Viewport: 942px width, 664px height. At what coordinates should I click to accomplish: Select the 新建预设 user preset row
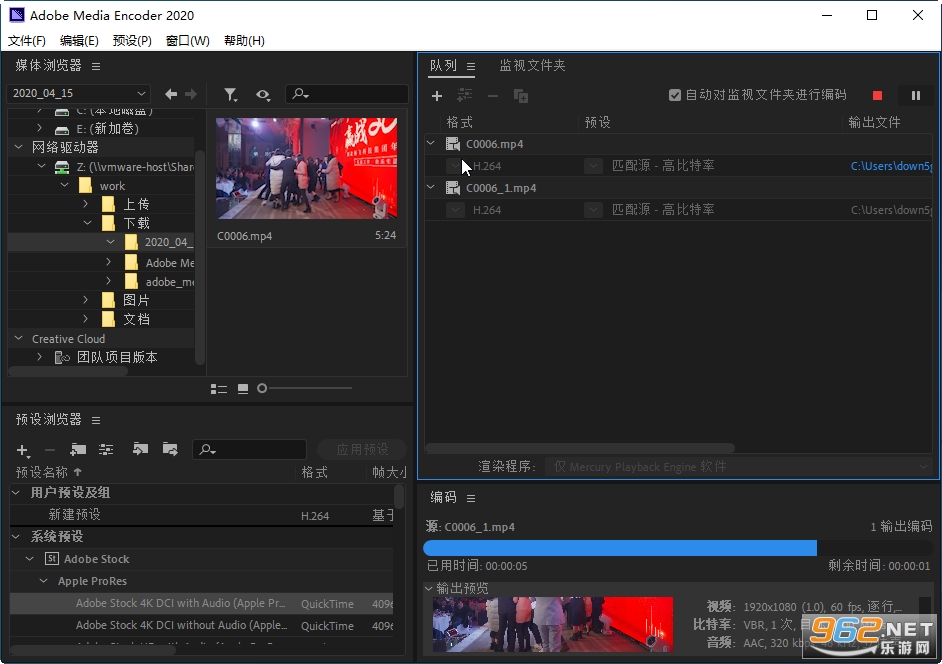pos(202,515)
